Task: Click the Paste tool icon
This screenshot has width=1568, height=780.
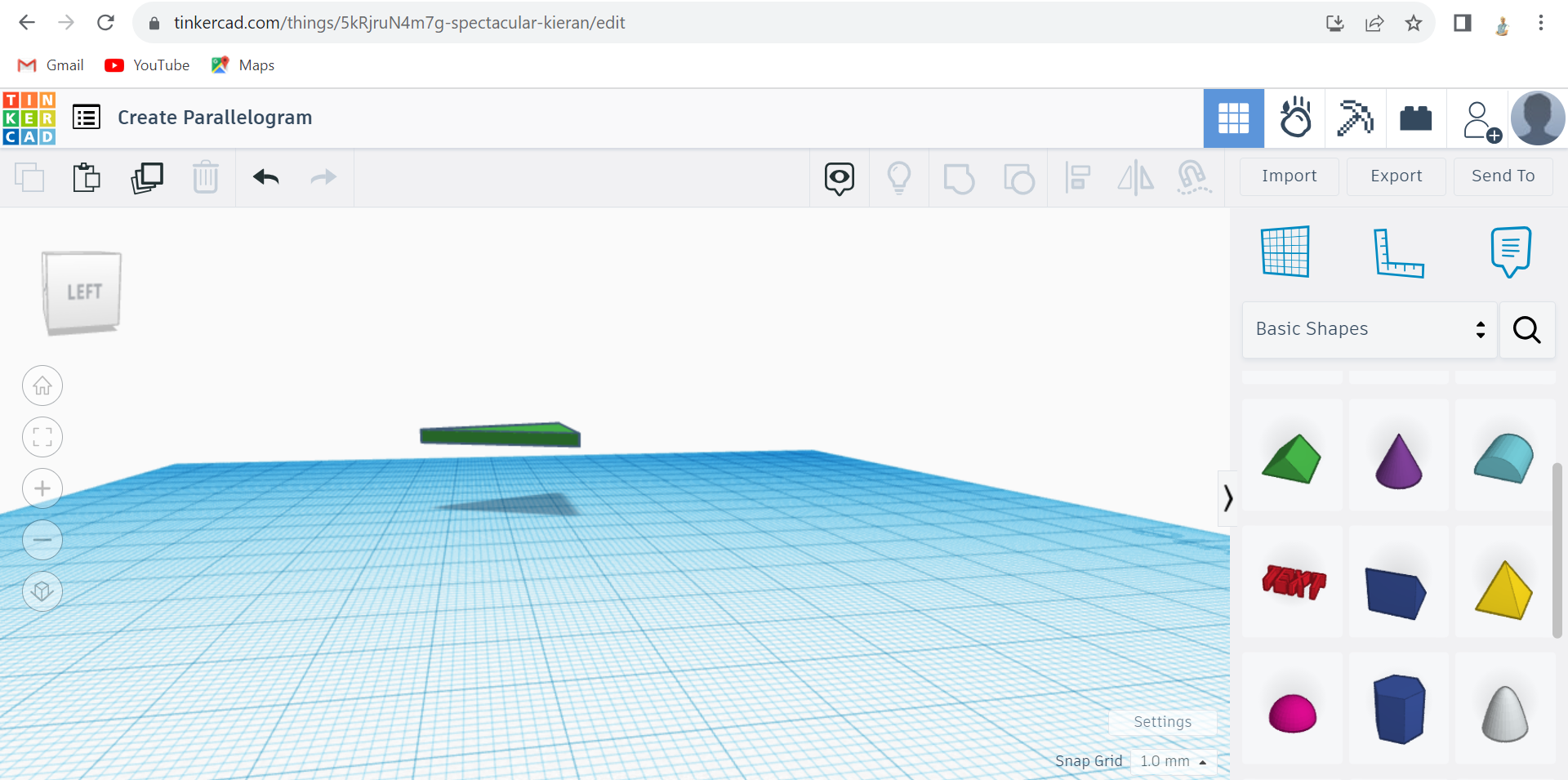Action: click(87, 177)
